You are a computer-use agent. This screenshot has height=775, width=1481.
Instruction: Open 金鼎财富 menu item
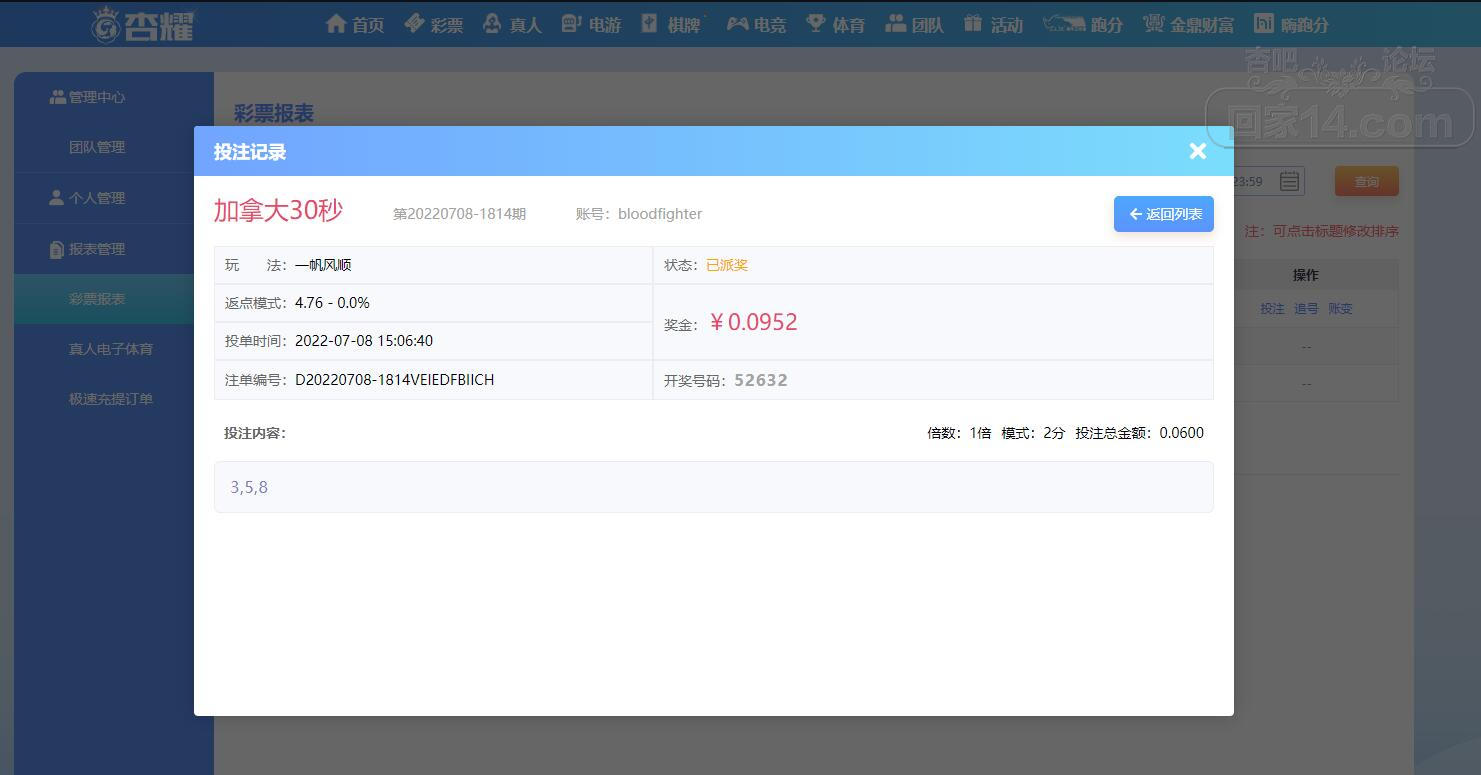(x=1203, y=25)
